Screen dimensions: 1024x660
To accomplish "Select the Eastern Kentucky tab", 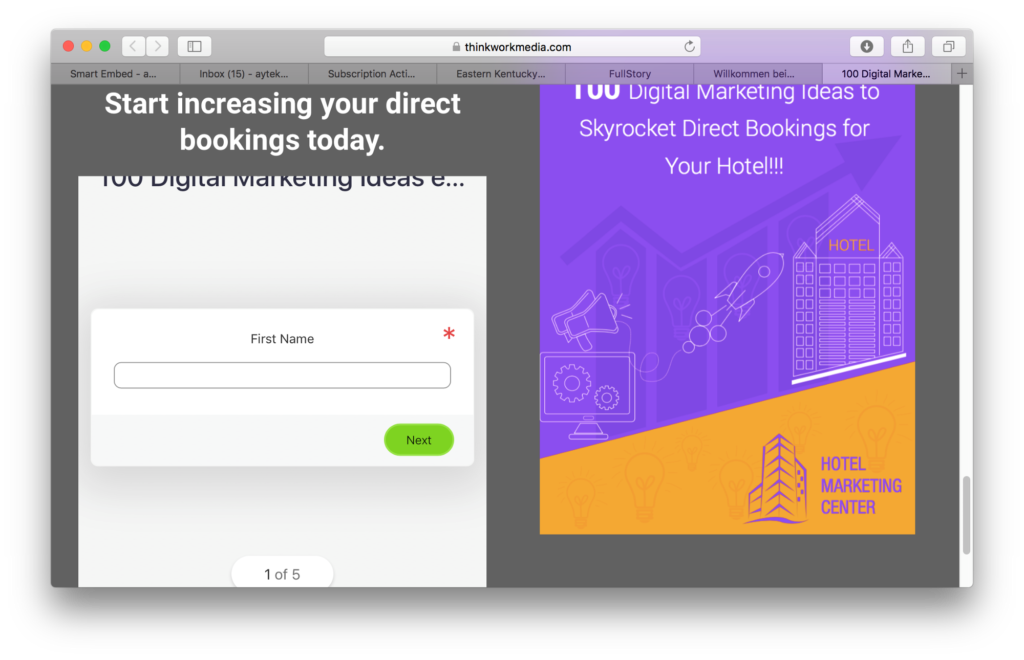I will (x=500, y=74).
